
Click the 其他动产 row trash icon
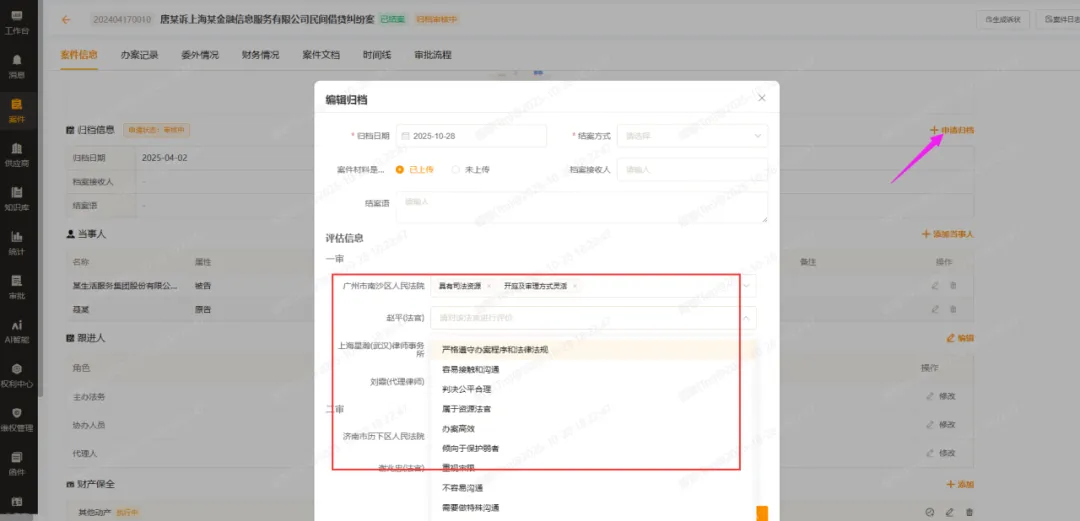[x=969, y=512]
